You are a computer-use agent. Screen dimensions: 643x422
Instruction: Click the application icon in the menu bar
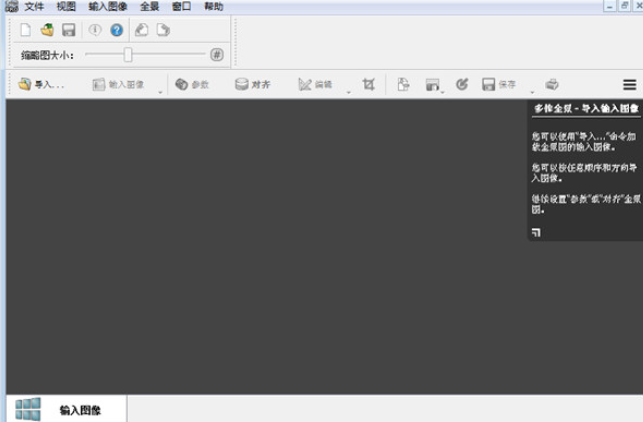pos(11,6)
